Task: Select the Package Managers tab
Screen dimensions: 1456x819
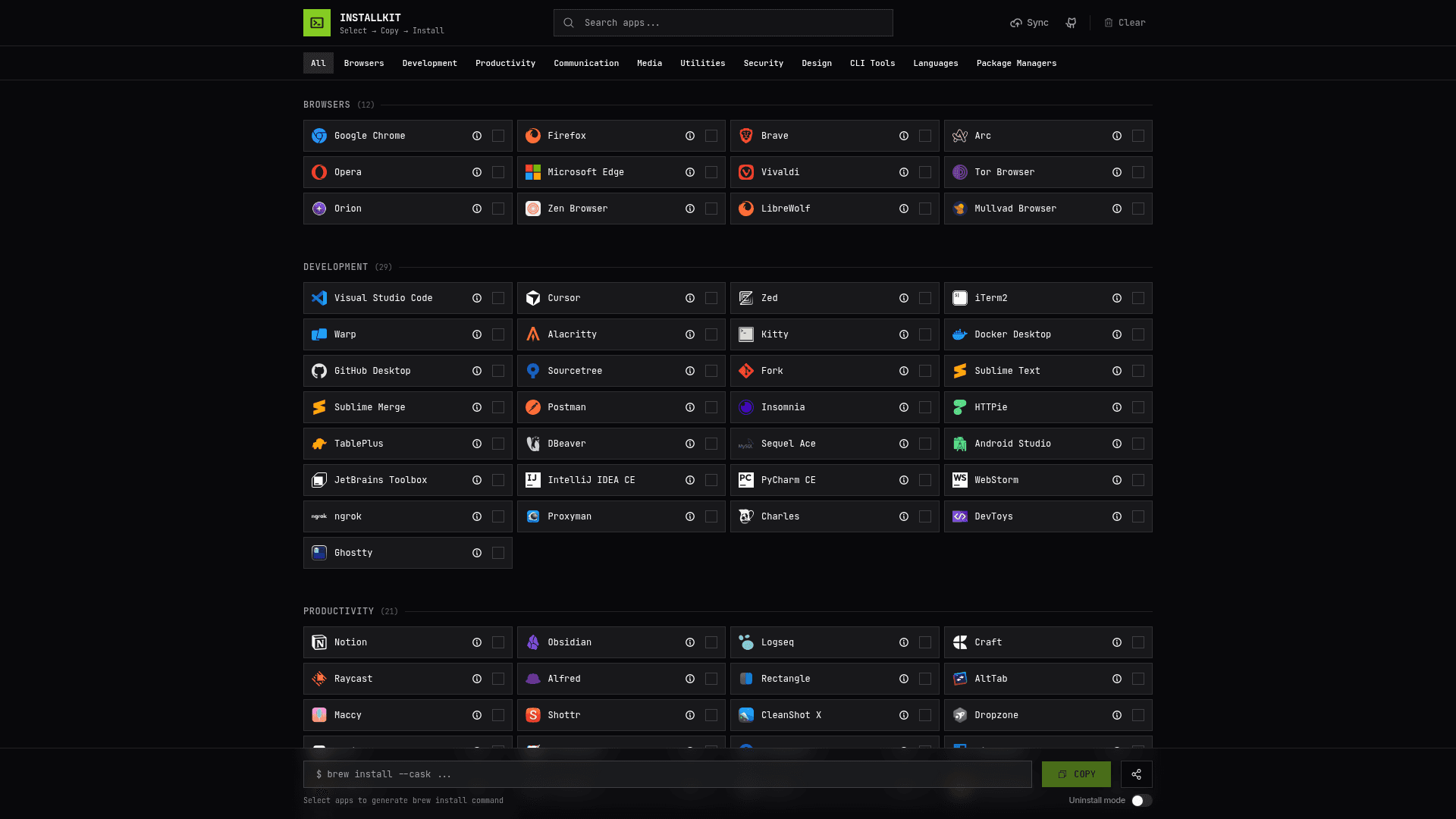Action: coord(1016,63)
